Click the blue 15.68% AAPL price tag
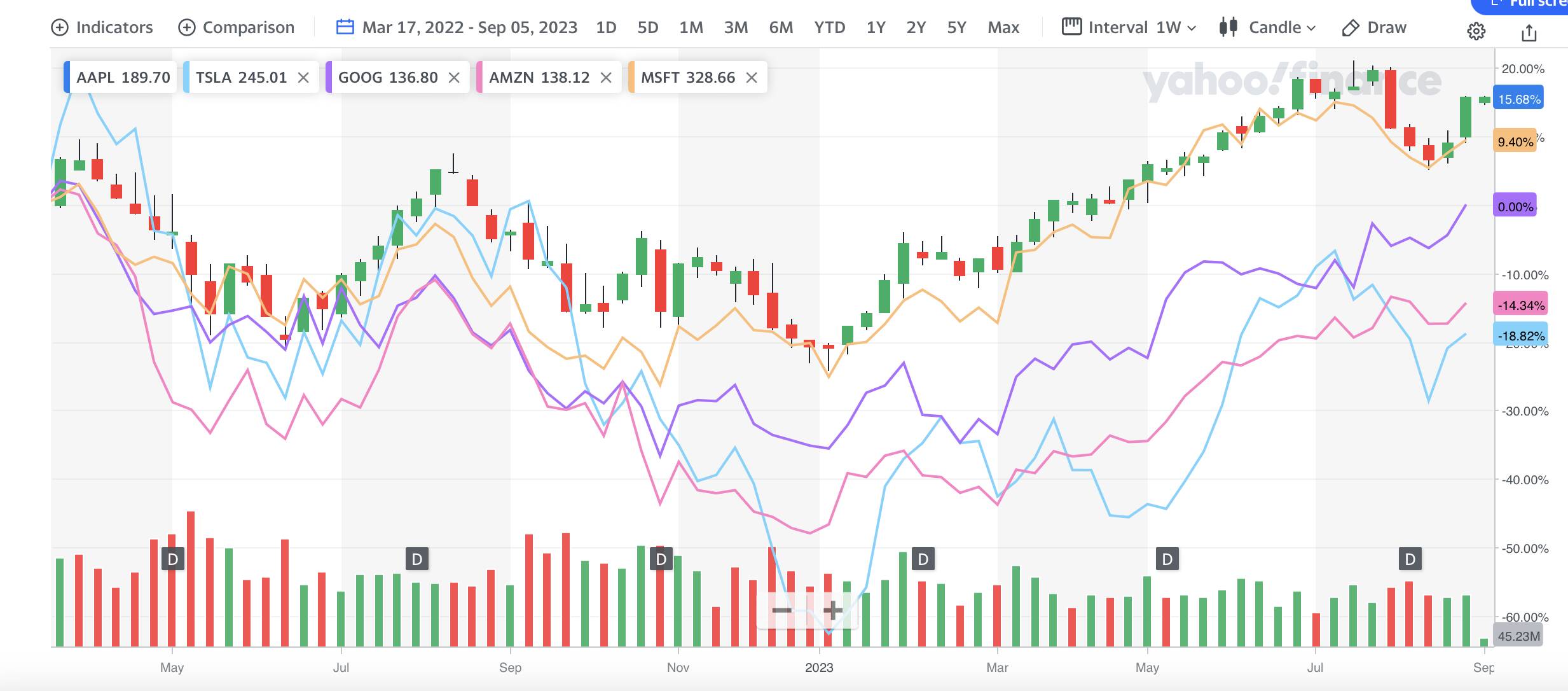Image resolution: width=1568 pixels, height=691 pixels. pos(1518,99)
